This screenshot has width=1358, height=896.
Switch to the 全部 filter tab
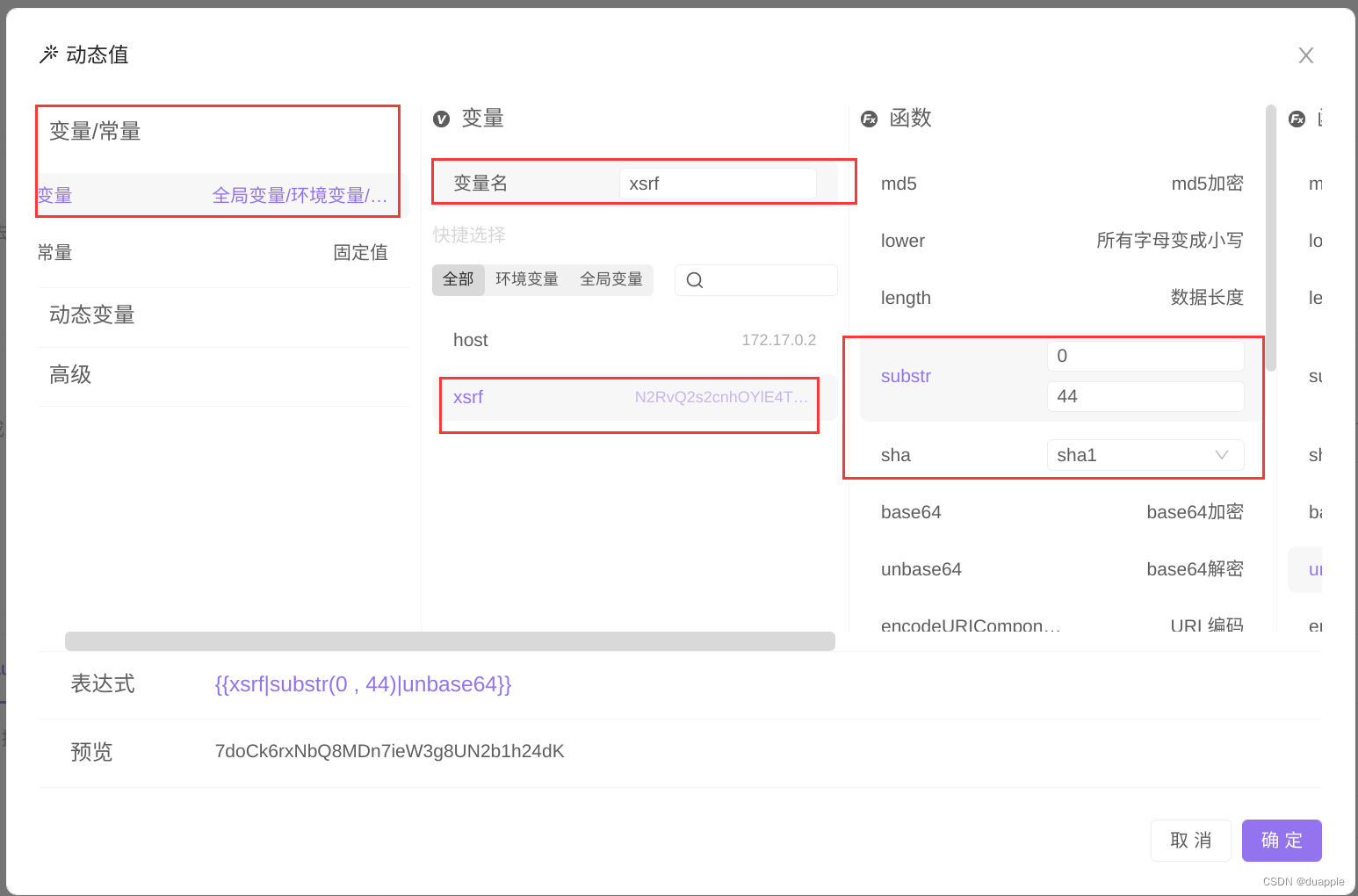point(459,279)
